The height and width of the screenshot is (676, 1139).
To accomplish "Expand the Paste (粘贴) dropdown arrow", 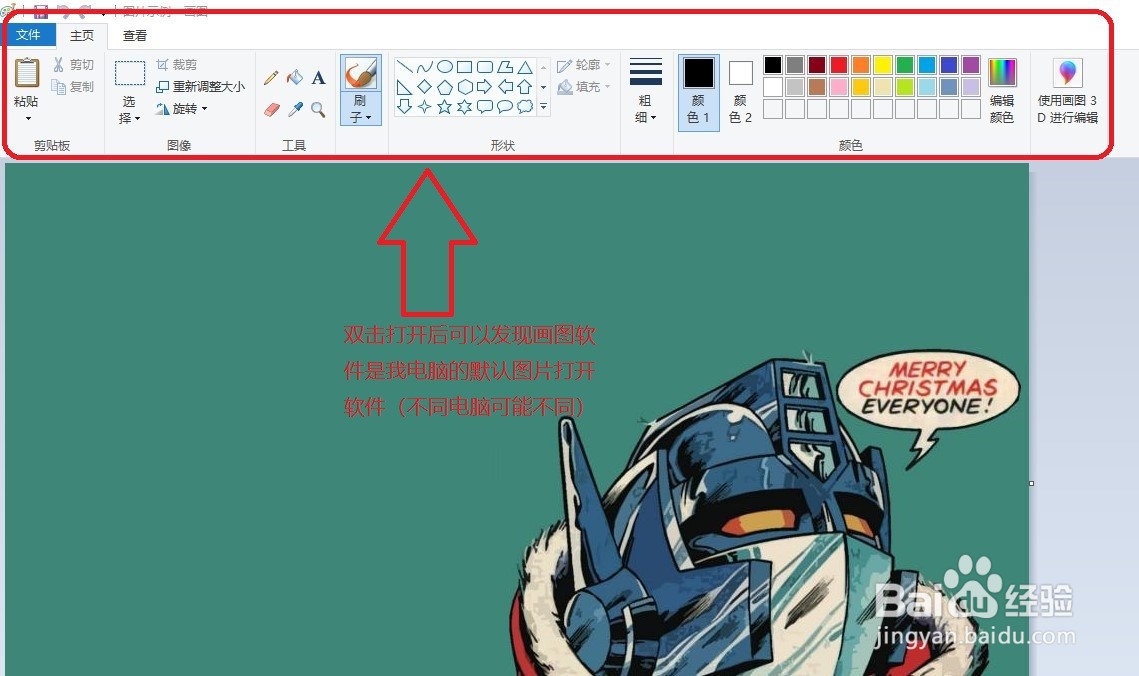I will [28, 118].
